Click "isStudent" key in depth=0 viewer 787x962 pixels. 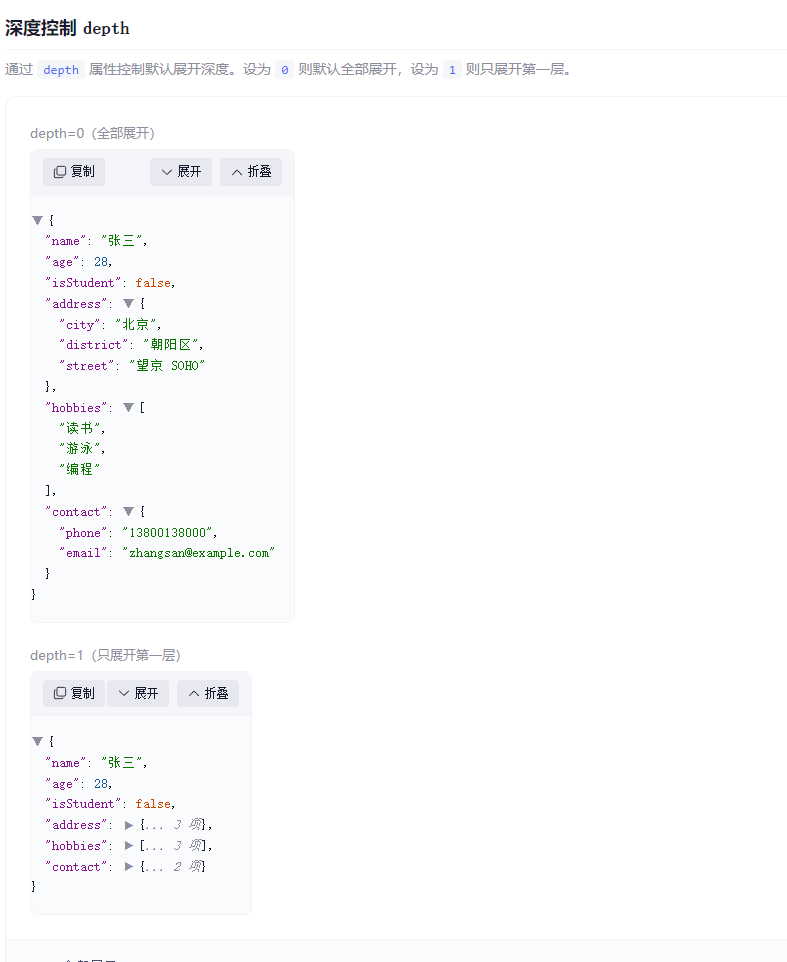(x=83, y=283)
